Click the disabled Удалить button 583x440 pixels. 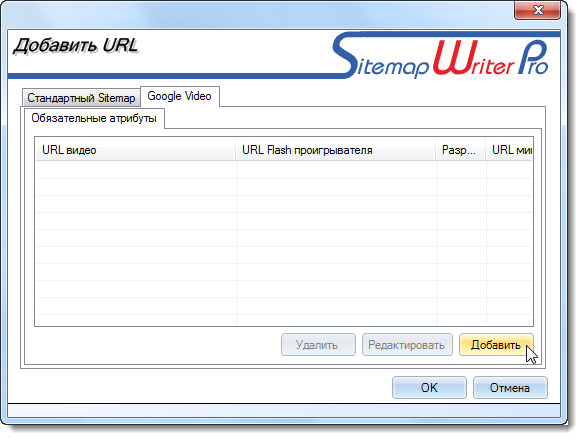(x=318, y=345)
